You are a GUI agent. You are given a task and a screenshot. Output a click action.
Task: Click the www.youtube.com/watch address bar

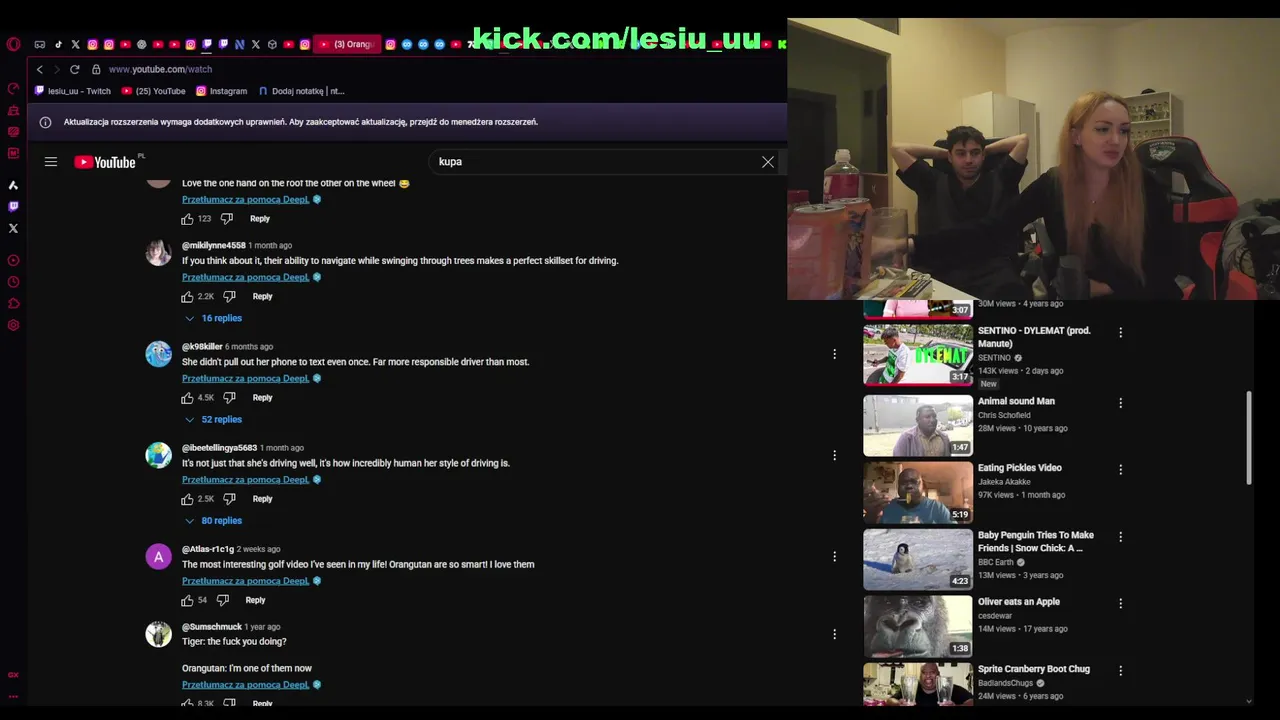pyautogui.click(x=160, y=70)
